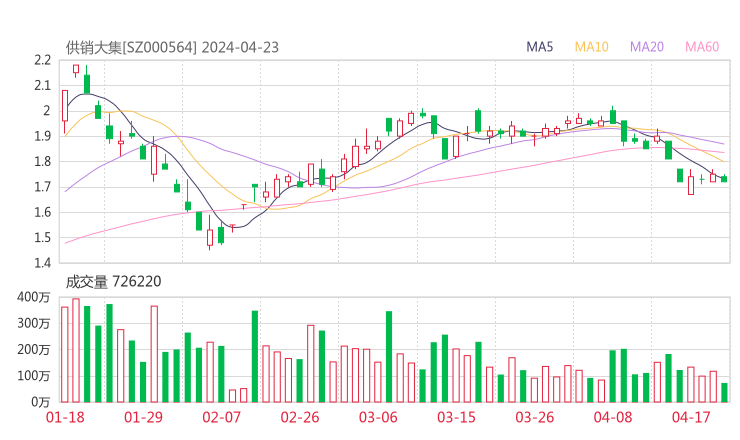Click the 成交量 726220 volume label
The width and height of the screenshot is (740, 440).
click(x=113, y=282)
